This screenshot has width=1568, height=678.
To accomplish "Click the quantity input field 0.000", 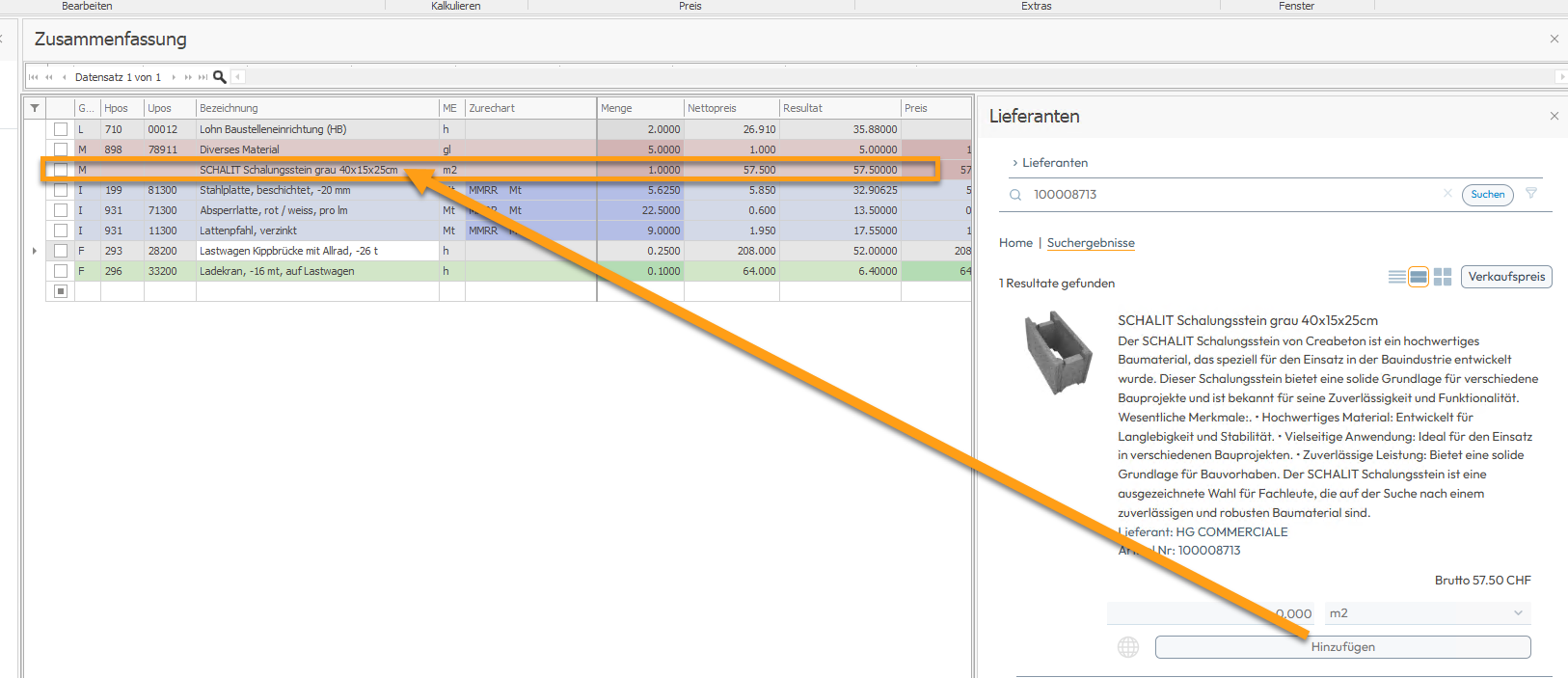I will (x=1213, y=613).
